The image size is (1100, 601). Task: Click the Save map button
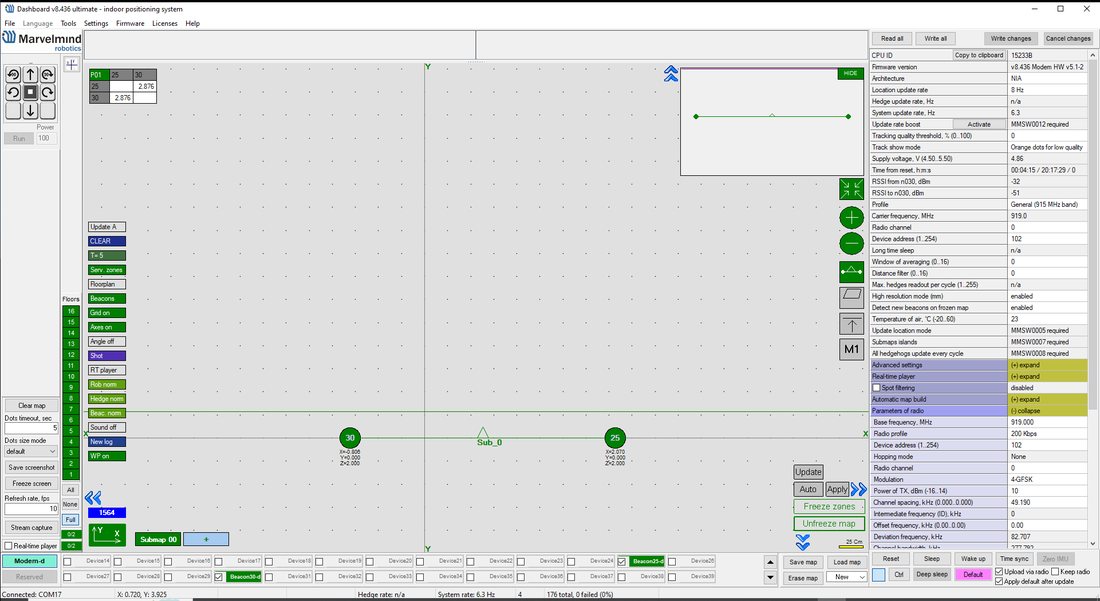coord(803,562)
